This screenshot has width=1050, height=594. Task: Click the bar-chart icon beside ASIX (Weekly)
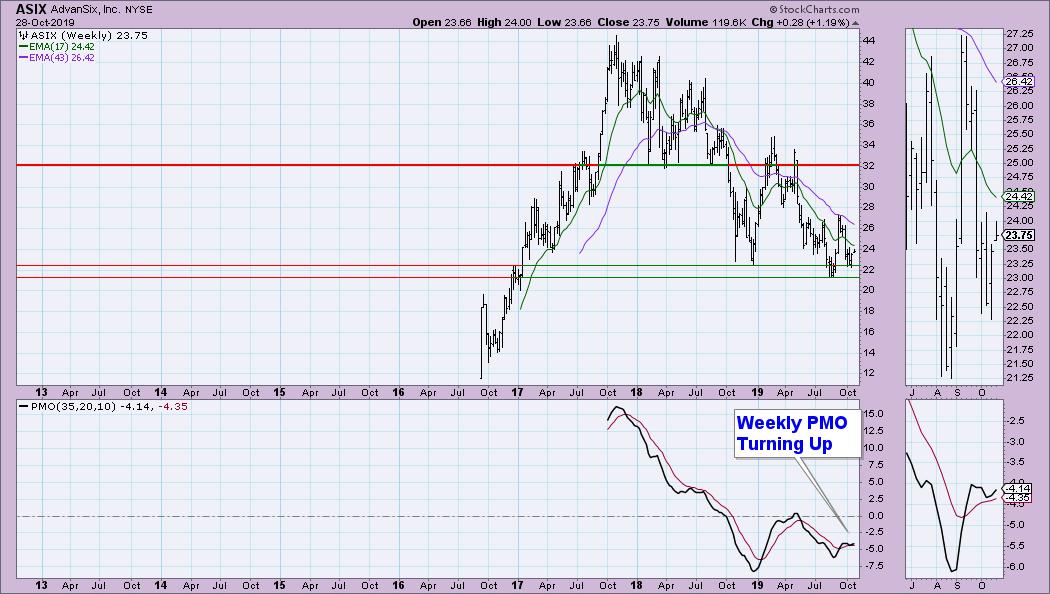(23, 35)
